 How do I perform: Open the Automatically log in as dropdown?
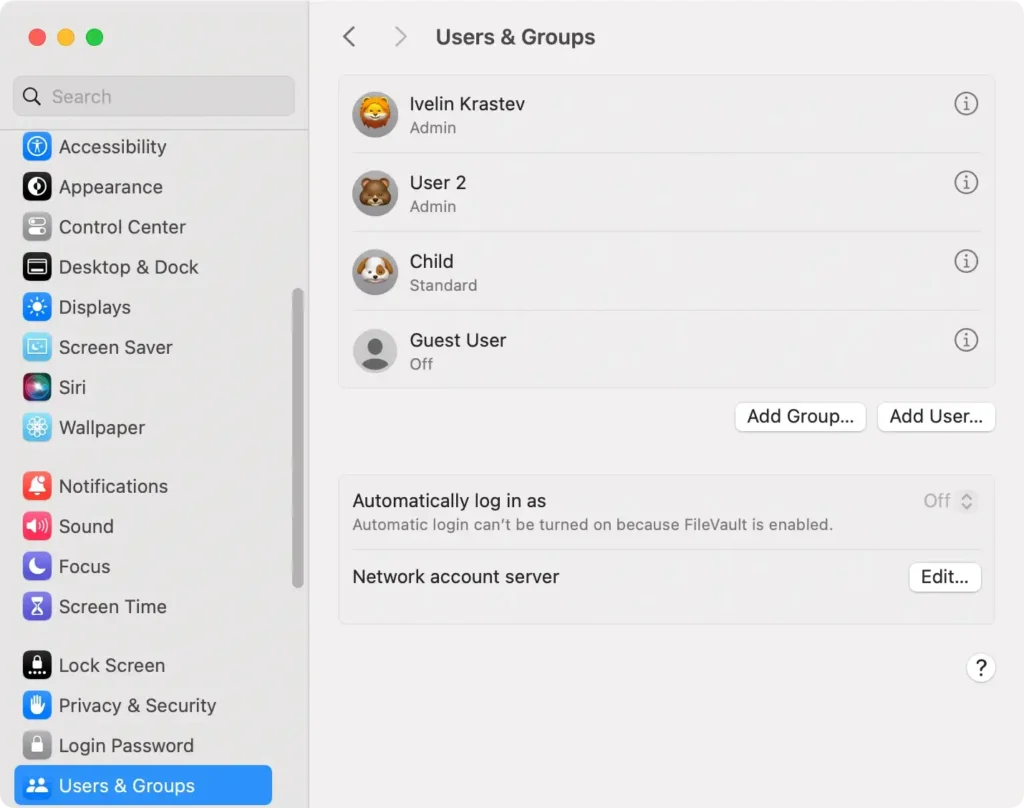coord(946,501)
